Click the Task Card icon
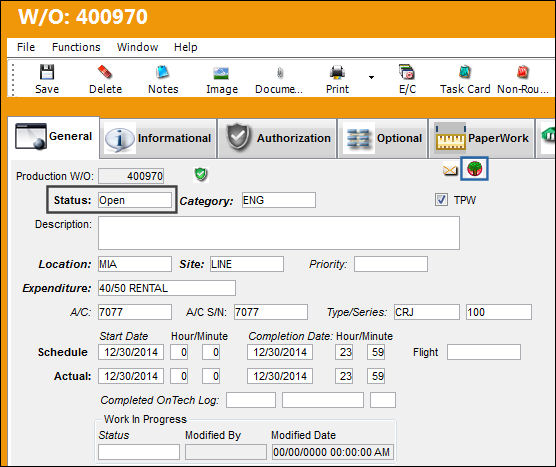Viewport: 556px width, 467px height. [465, 72]
